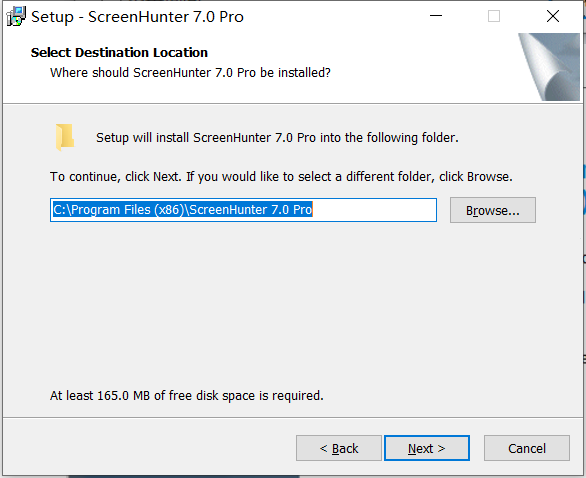Viewport: 586px width, 478px height.
Task: Go to the previous step with Back
Action: 339,448
